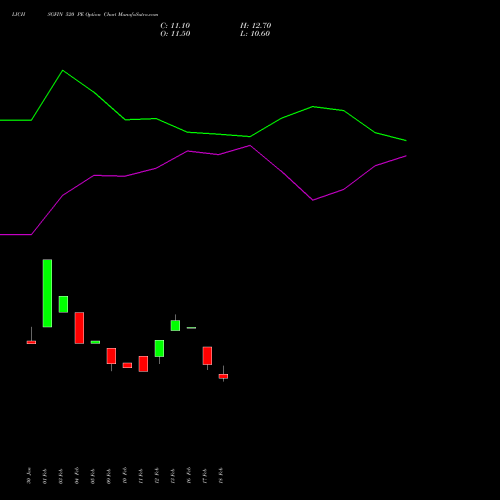Click the high value 'H: 12.70'
The height and width of the screenshot is (500, 500).
click(255, 26)
